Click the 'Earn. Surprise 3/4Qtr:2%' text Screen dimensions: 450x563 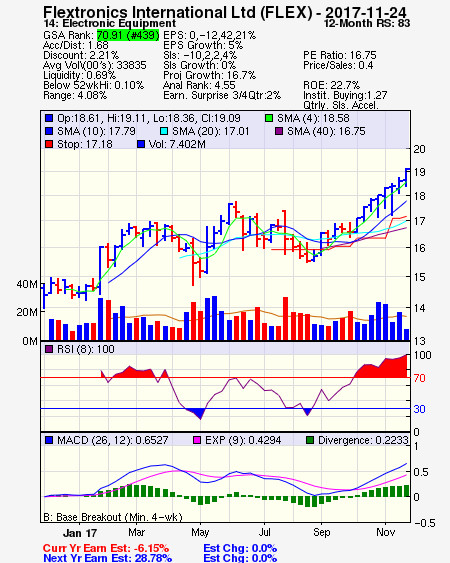pos(222,96)
